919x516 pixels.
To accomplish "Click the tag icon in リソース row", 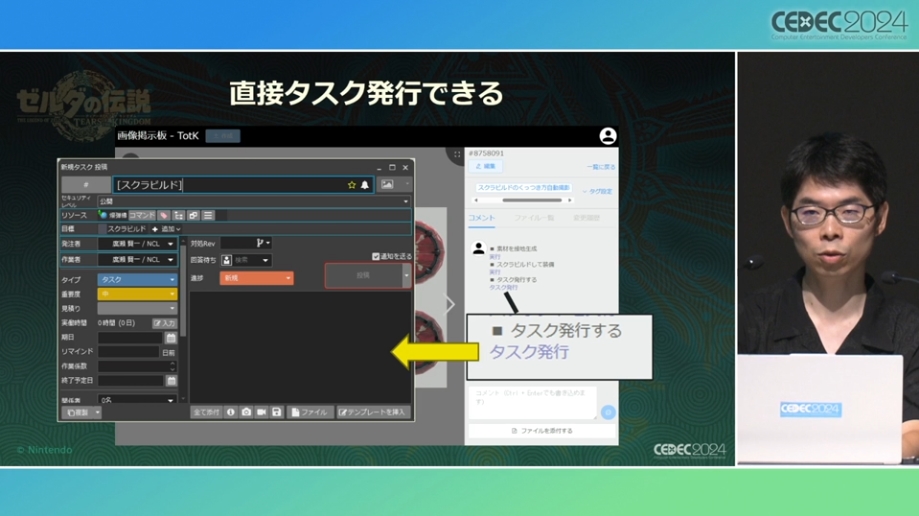I will [164, 215].
